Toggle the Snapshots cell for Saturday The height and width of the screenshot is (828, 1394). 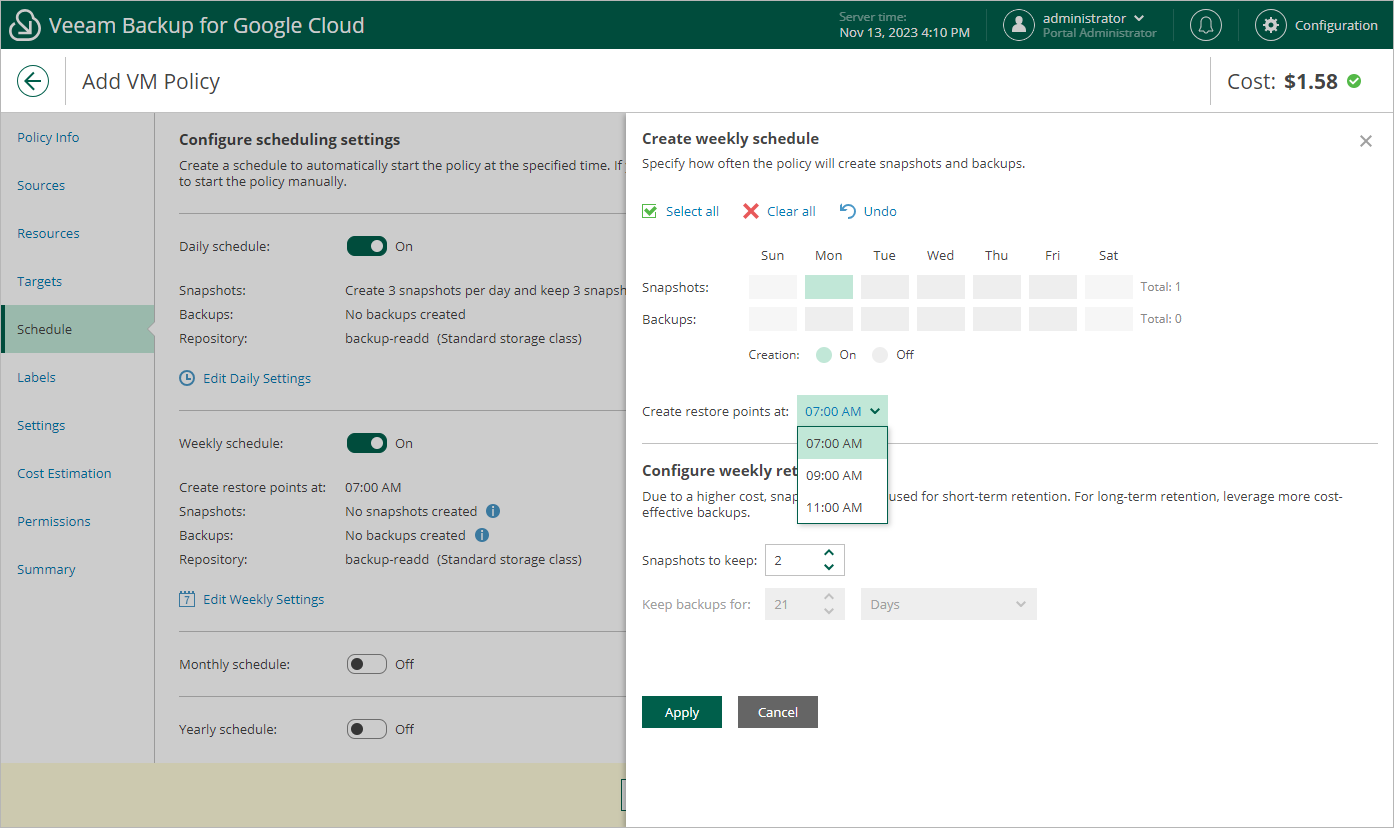[x=1109, y=287]
